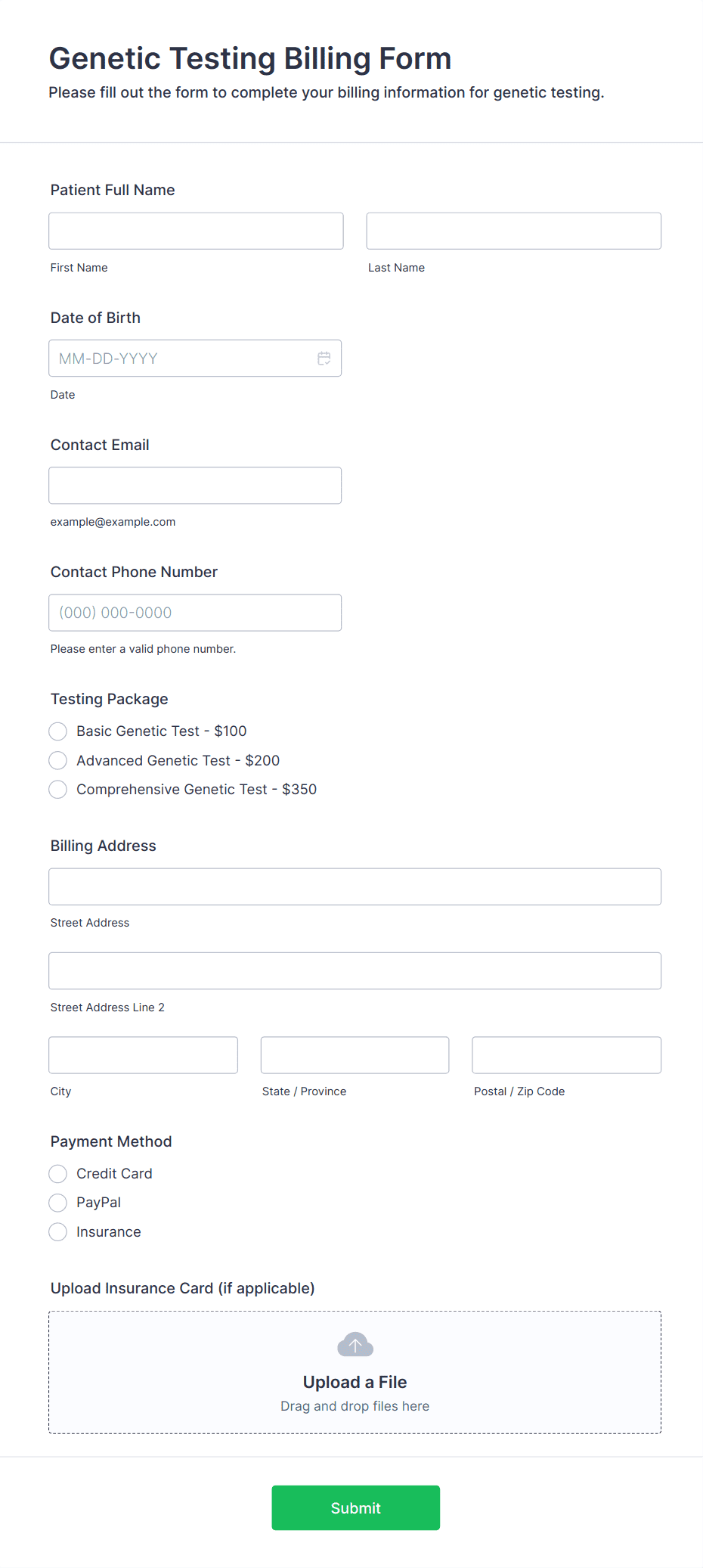Click the Upload a File area
The width and height of the screenshot is (703, 1568).
tap(355, 1383)
